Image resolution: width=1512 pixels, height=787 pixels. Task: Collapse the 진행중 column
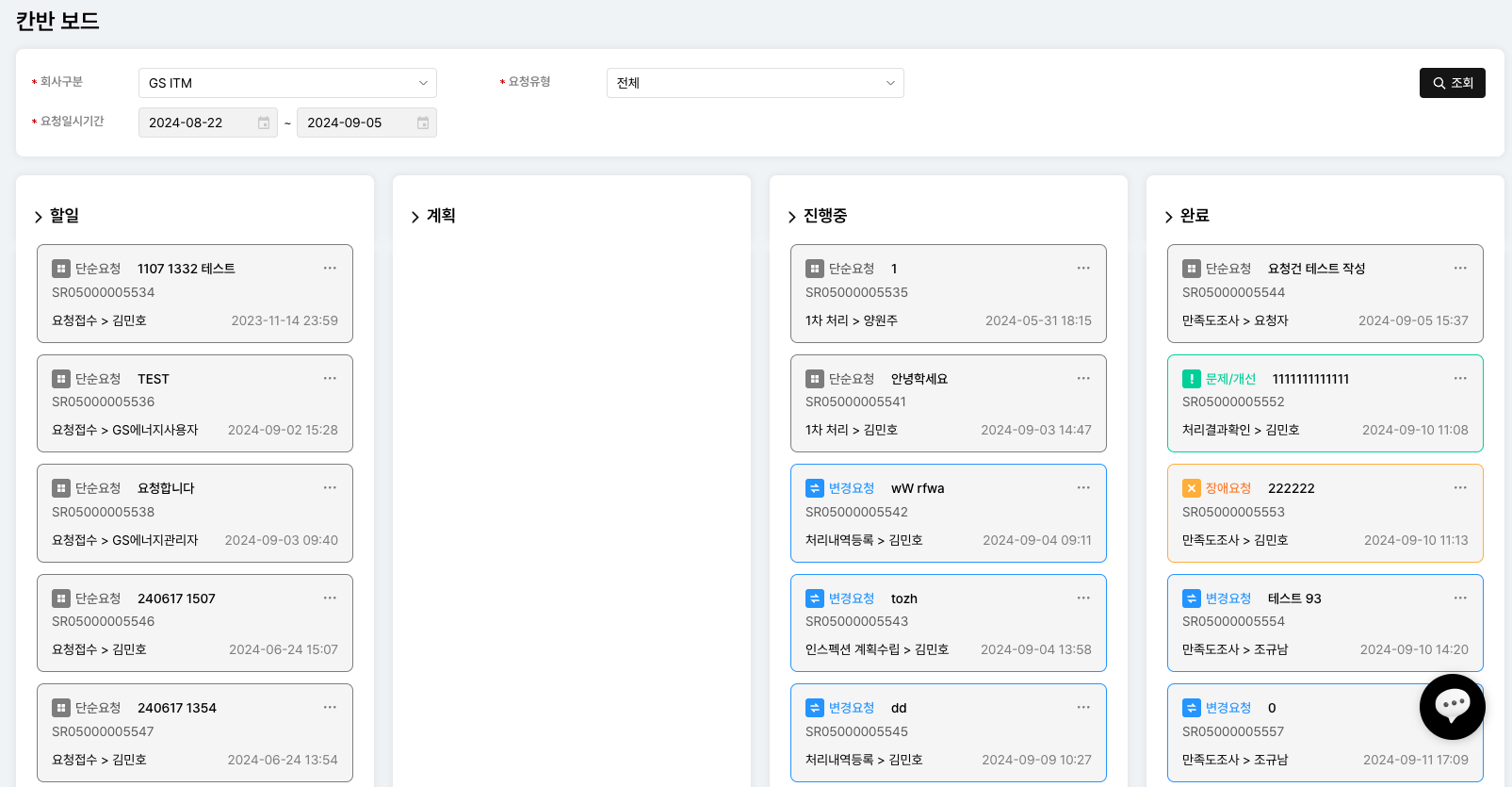pyautogui.click(x=792, y=217)
